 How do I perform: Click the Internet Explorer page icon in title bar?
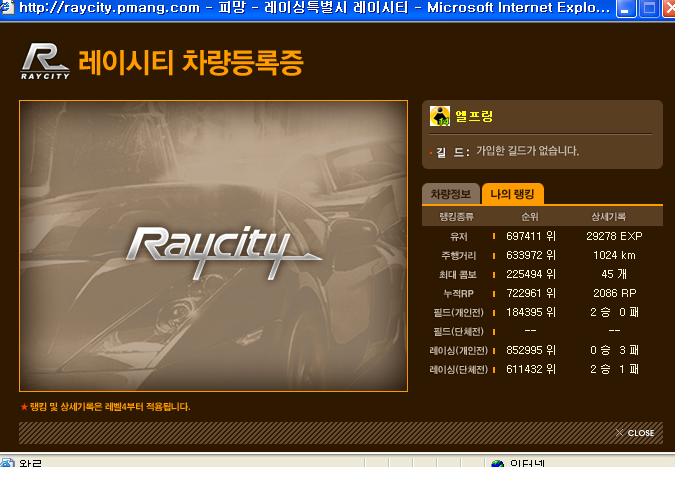pos(7,7)
